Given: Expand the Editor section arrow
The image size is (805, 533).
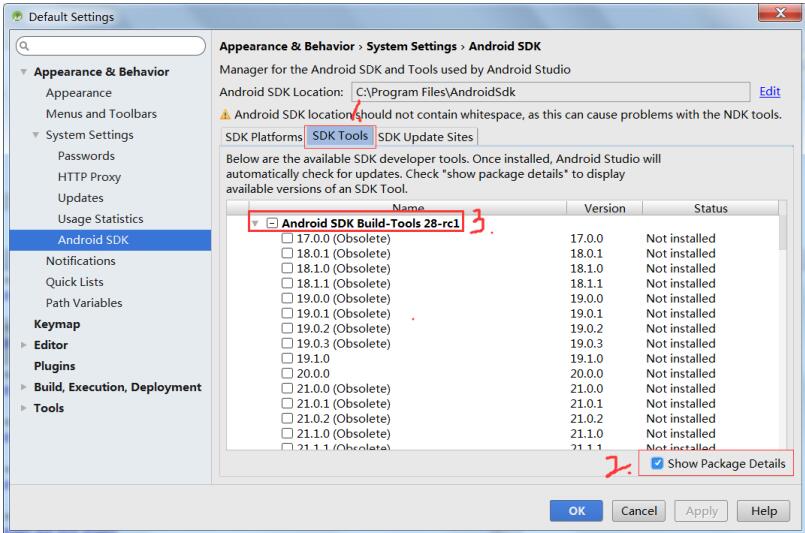Looking at the screenshot, I should [23, 345].
